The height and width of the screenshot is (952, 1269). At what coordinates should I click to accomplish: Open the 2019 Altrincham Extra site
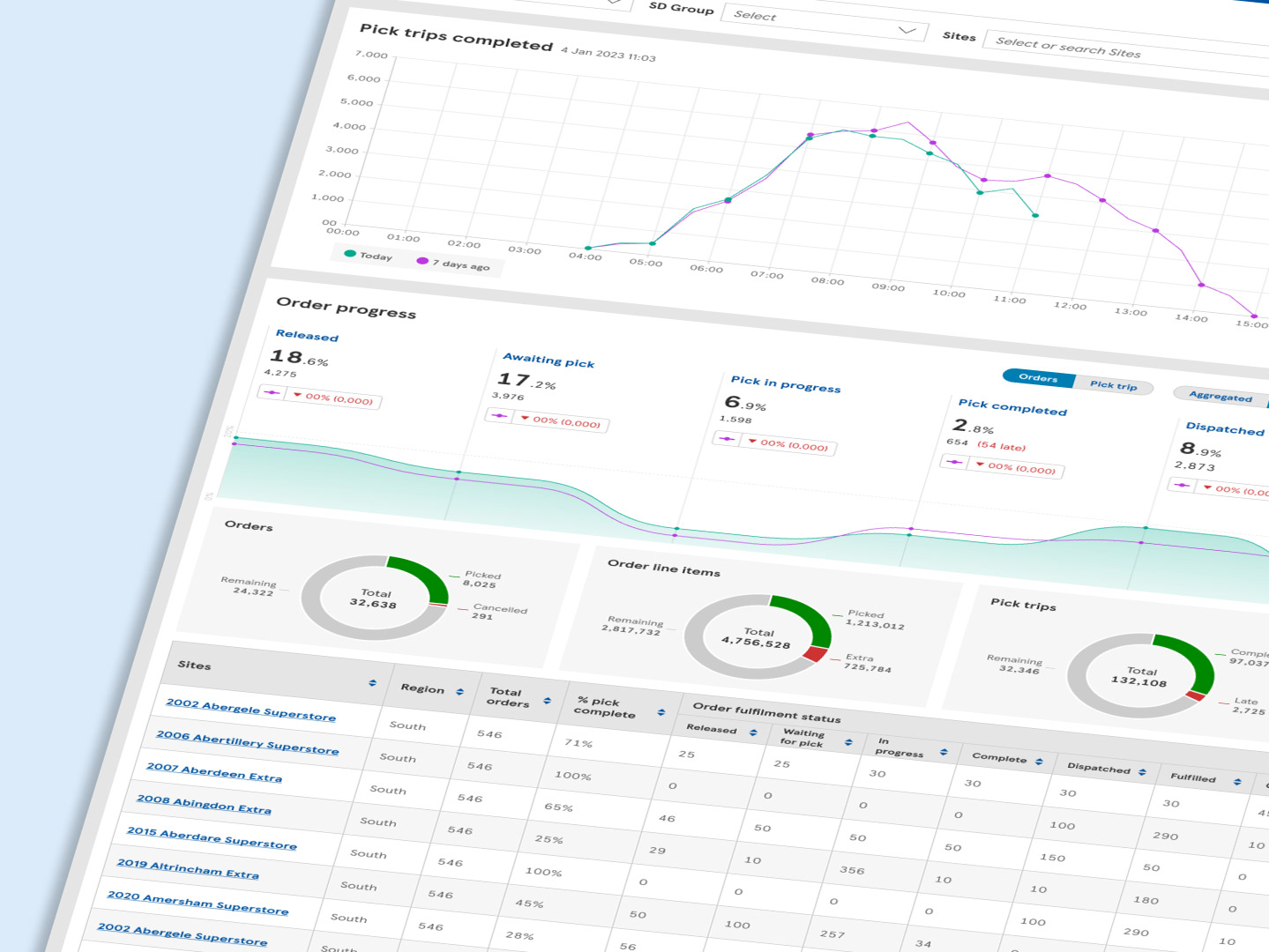tap(188, 868)
